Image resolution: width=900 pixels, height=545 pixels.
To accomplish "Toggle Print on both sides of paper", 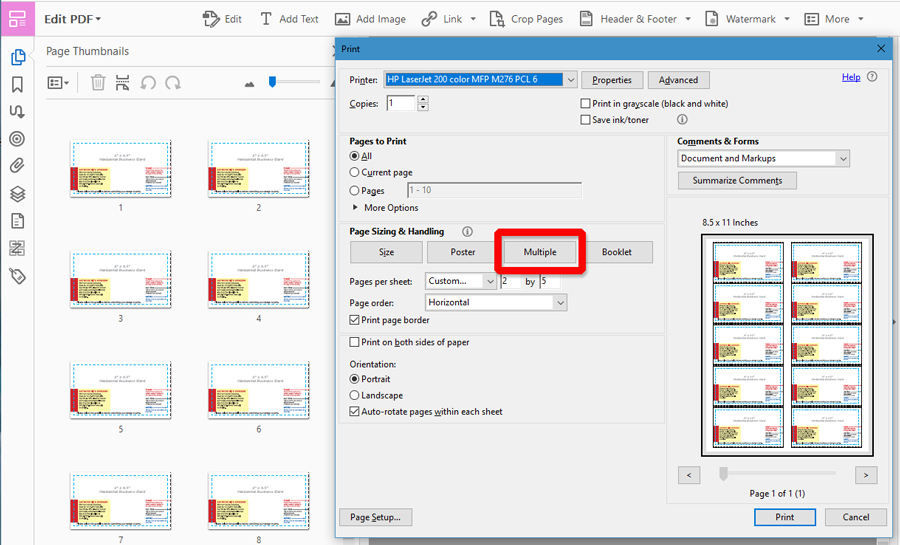I will (355, 342).
